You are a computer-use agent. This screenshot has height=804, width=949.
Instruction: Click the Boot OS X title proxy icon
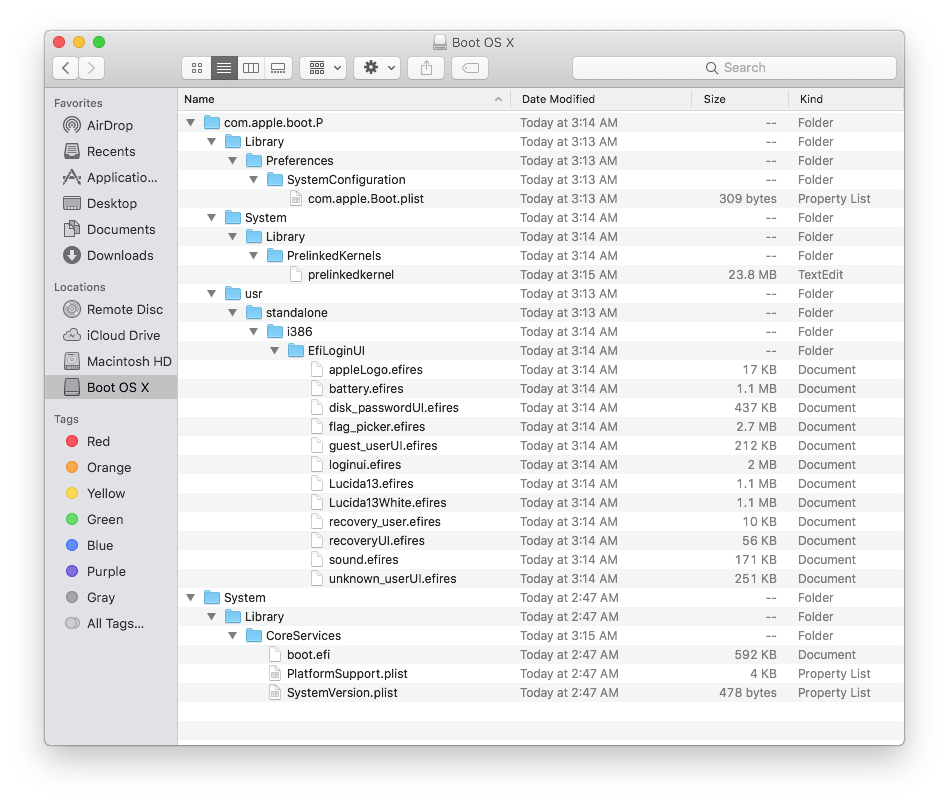tap(440, 42)
